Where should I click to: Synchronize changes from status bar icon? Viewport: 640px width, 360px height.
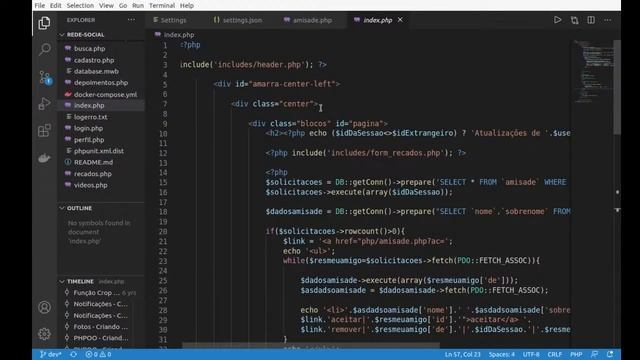pyautogui.click(x=73, y=354)
